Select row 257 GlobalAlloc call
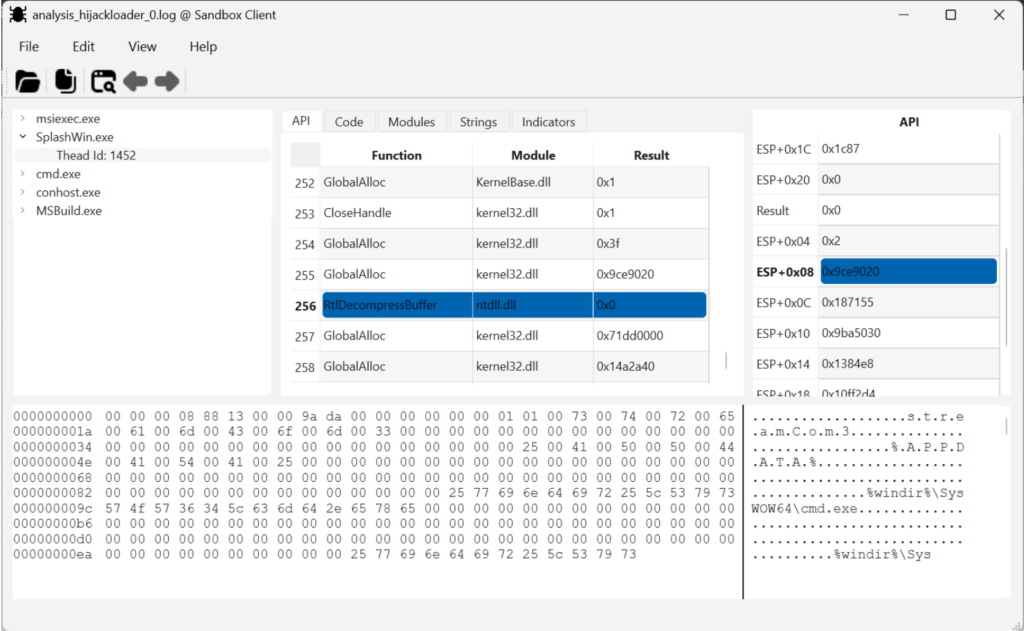Viewport: 1024px width, 631px height. pyautogui.click(x=500, y=336)
